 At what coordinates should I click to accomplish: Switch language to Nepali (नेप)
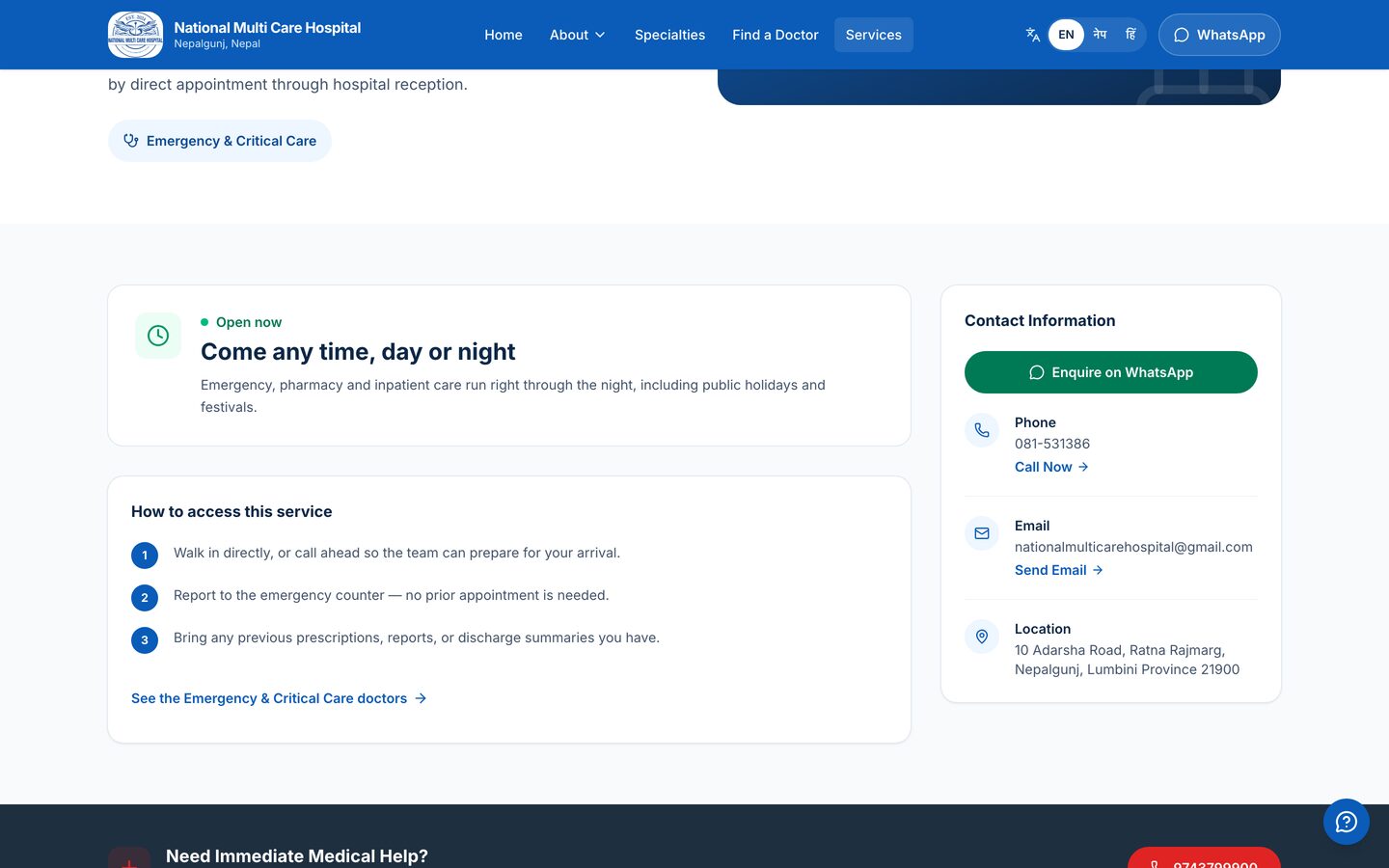pyautogui.click(x=1100, y=35)
